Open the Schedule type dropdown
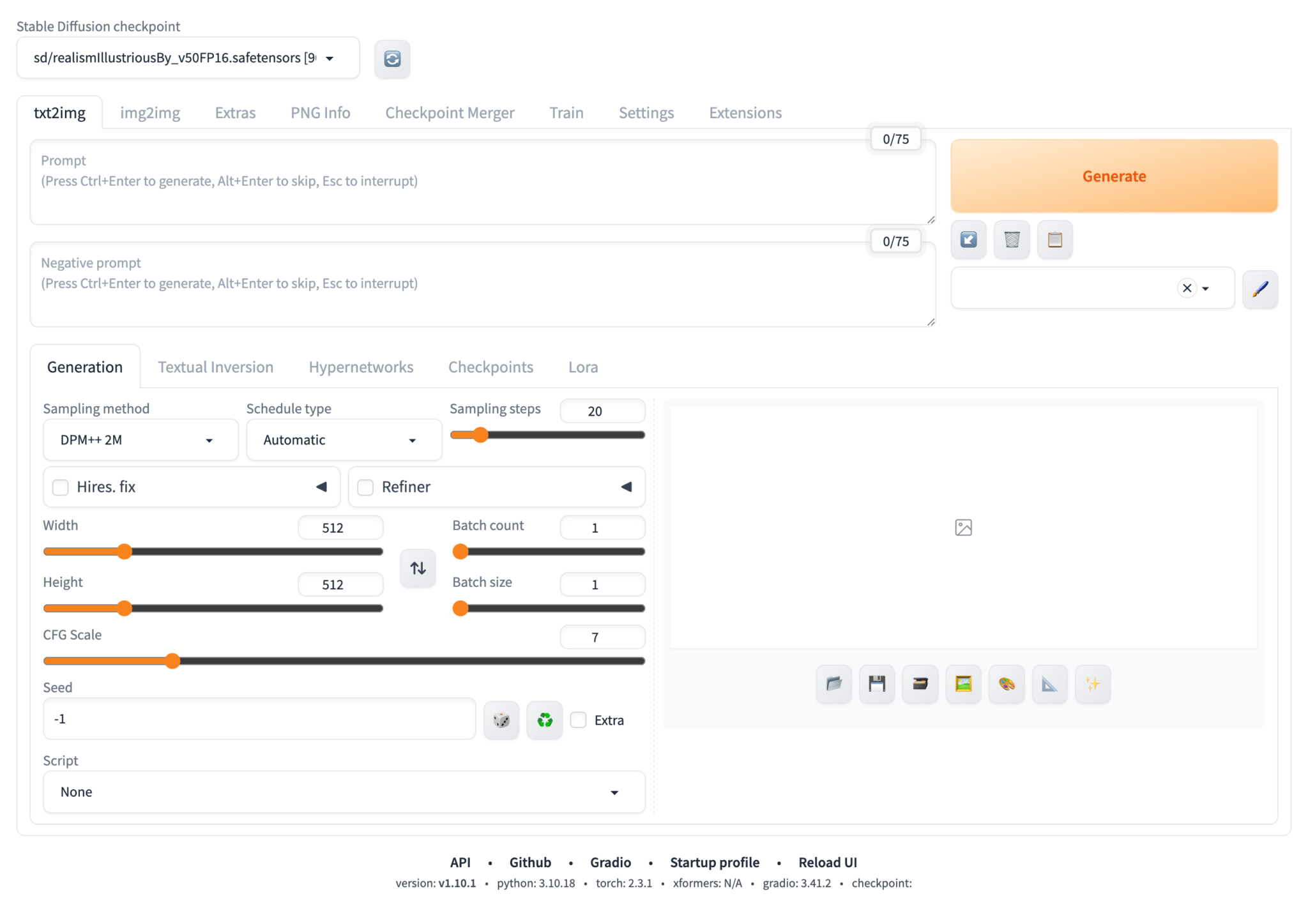The width and height of the screenshot is (1308, 924). click(343, 439)
